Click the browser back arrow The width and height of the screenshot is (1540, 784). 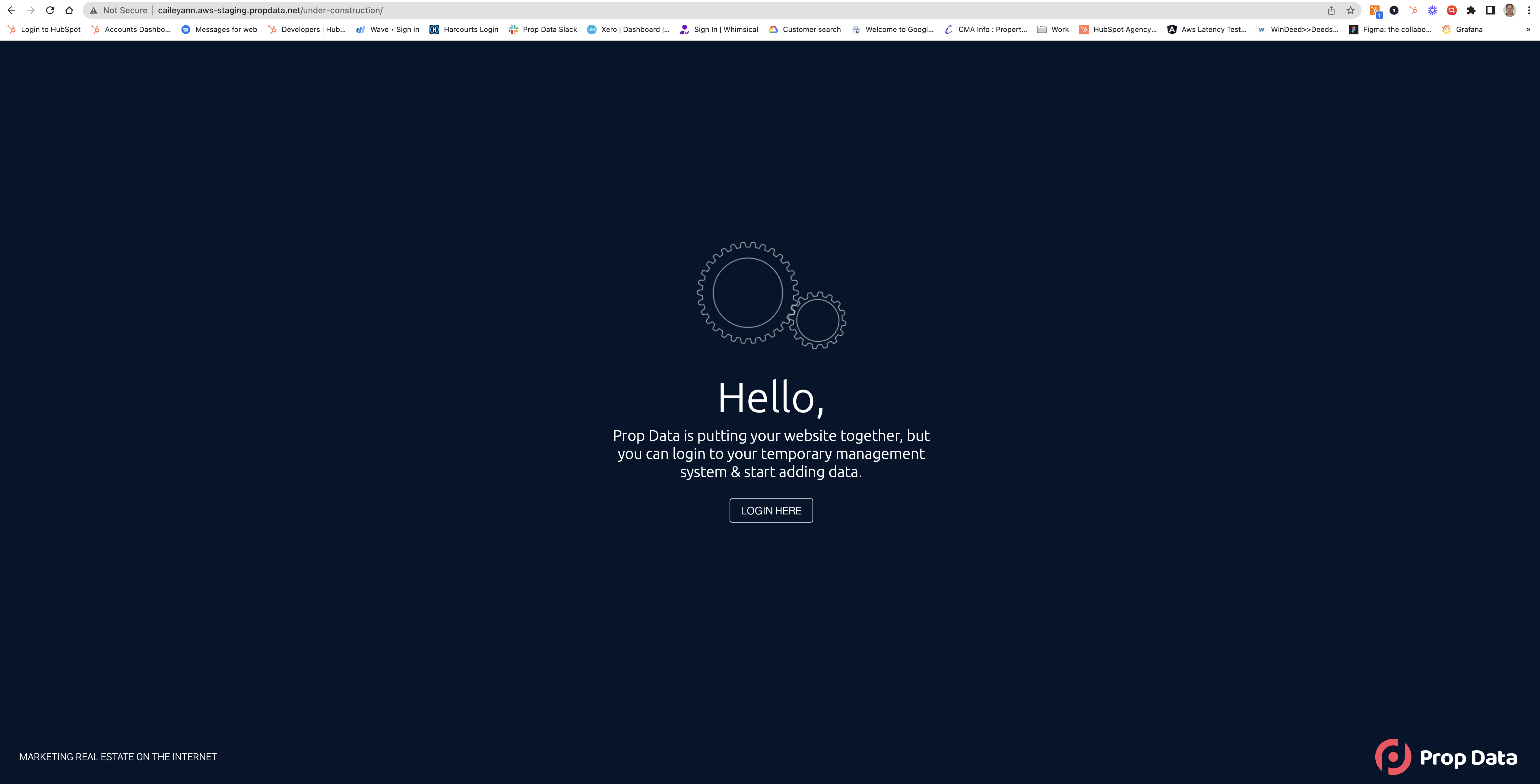coord(11,10)
